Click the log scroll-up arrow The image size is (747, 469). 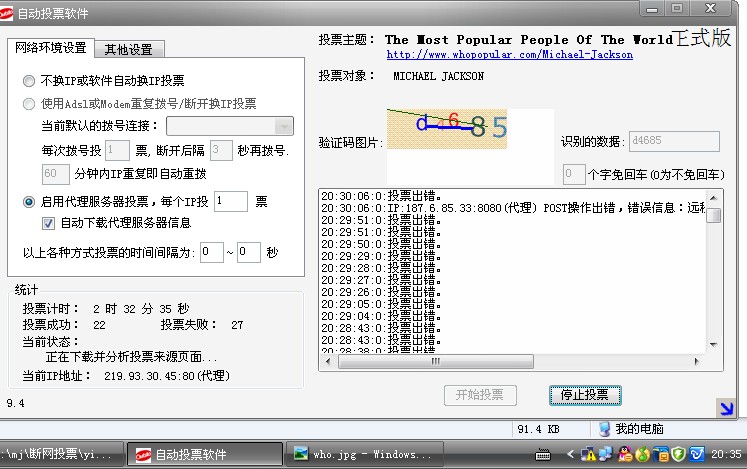713,197
